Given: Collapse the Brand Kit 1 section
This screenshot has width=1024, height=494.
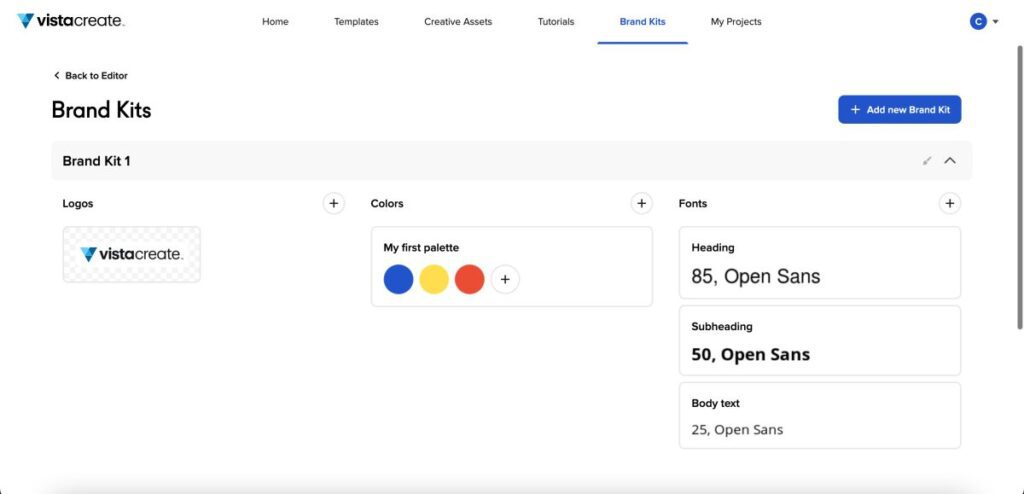Looking at the screenshot, I should point(950,161).
